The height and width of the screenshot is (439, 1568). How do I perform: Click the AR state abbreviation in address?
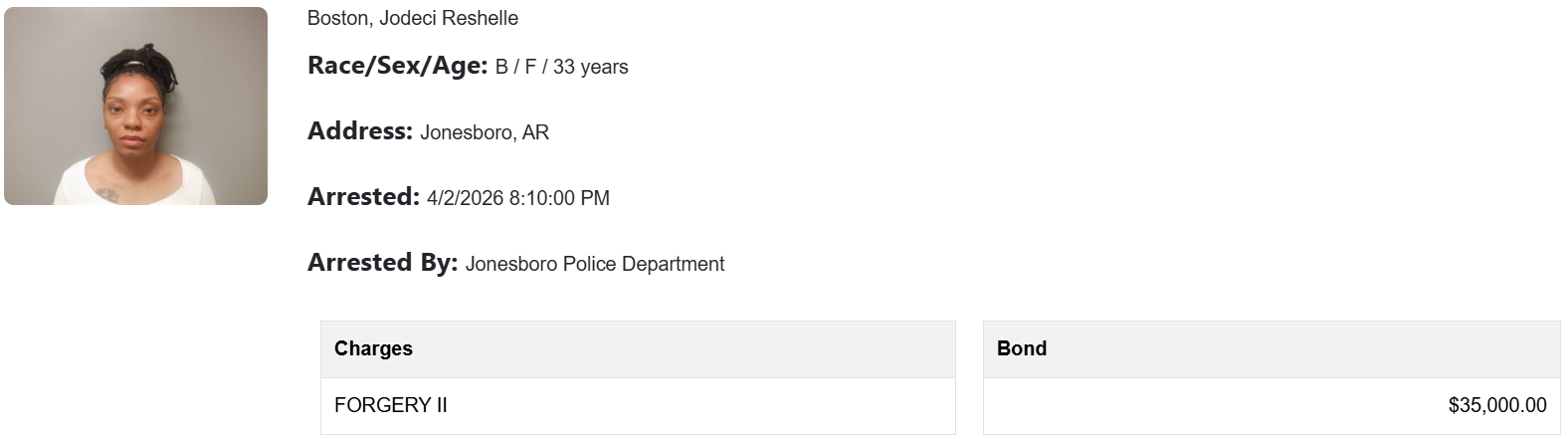tap(535, 132)
